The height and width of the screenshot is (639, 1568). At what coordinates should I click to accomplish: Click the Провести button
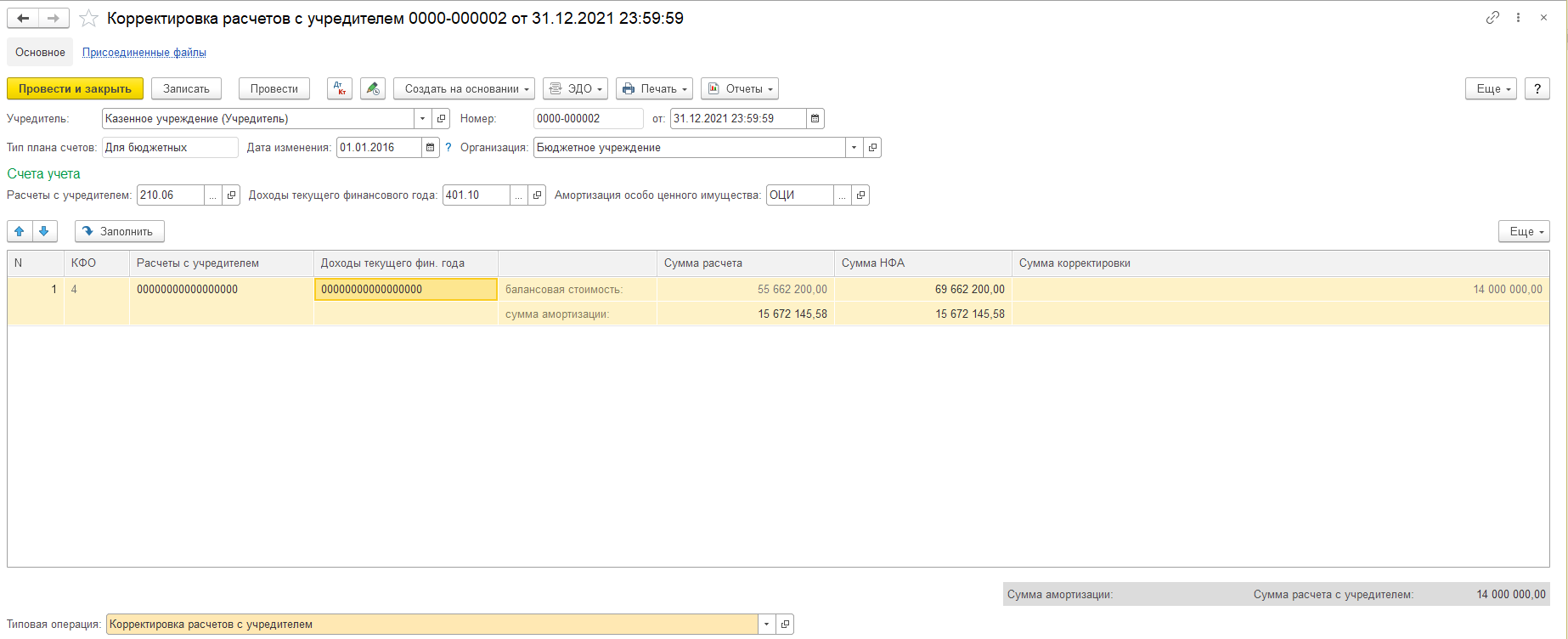(x=274, y=88)
